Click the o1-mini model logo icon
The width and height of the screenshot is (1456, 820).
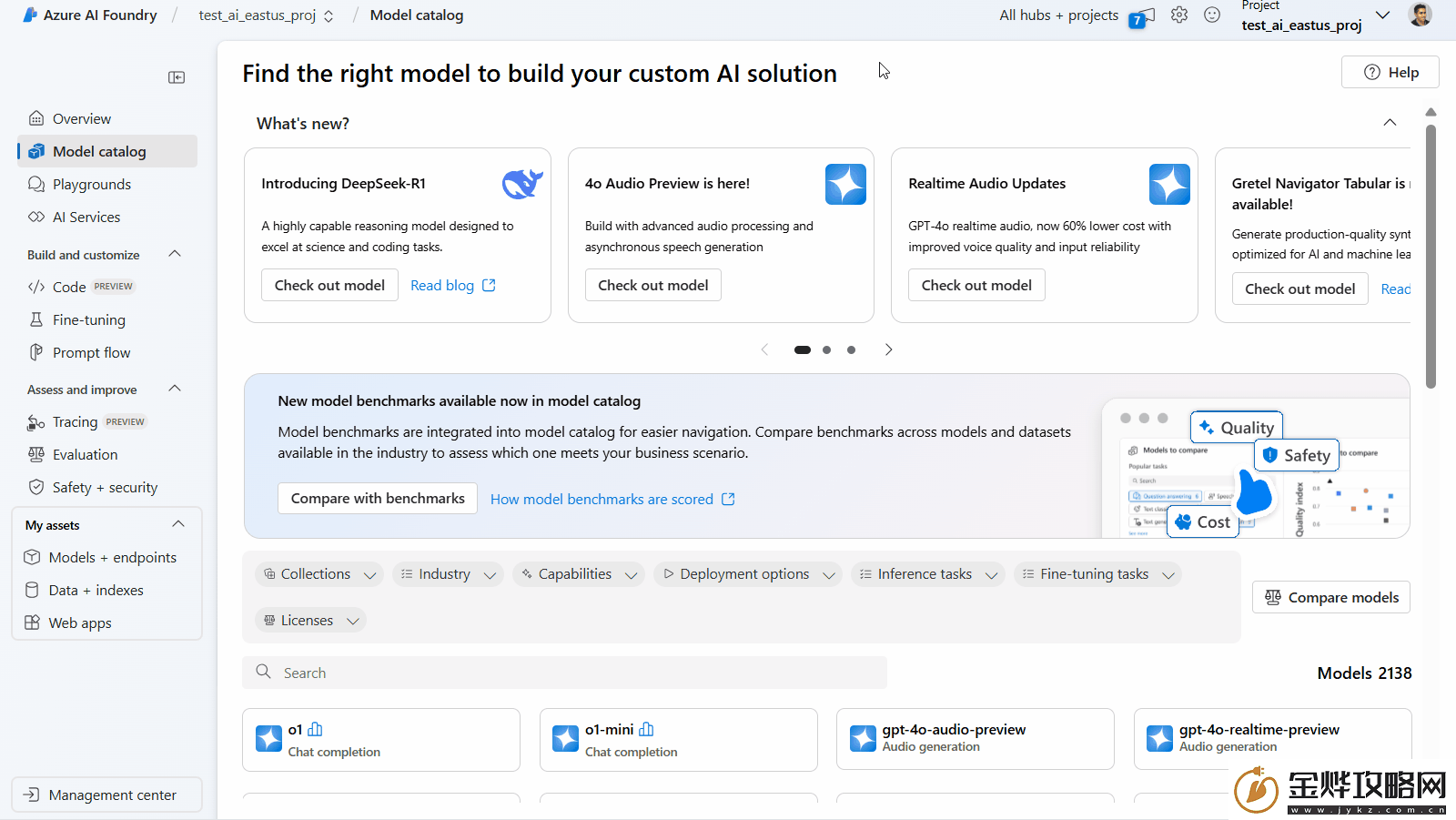565,738
